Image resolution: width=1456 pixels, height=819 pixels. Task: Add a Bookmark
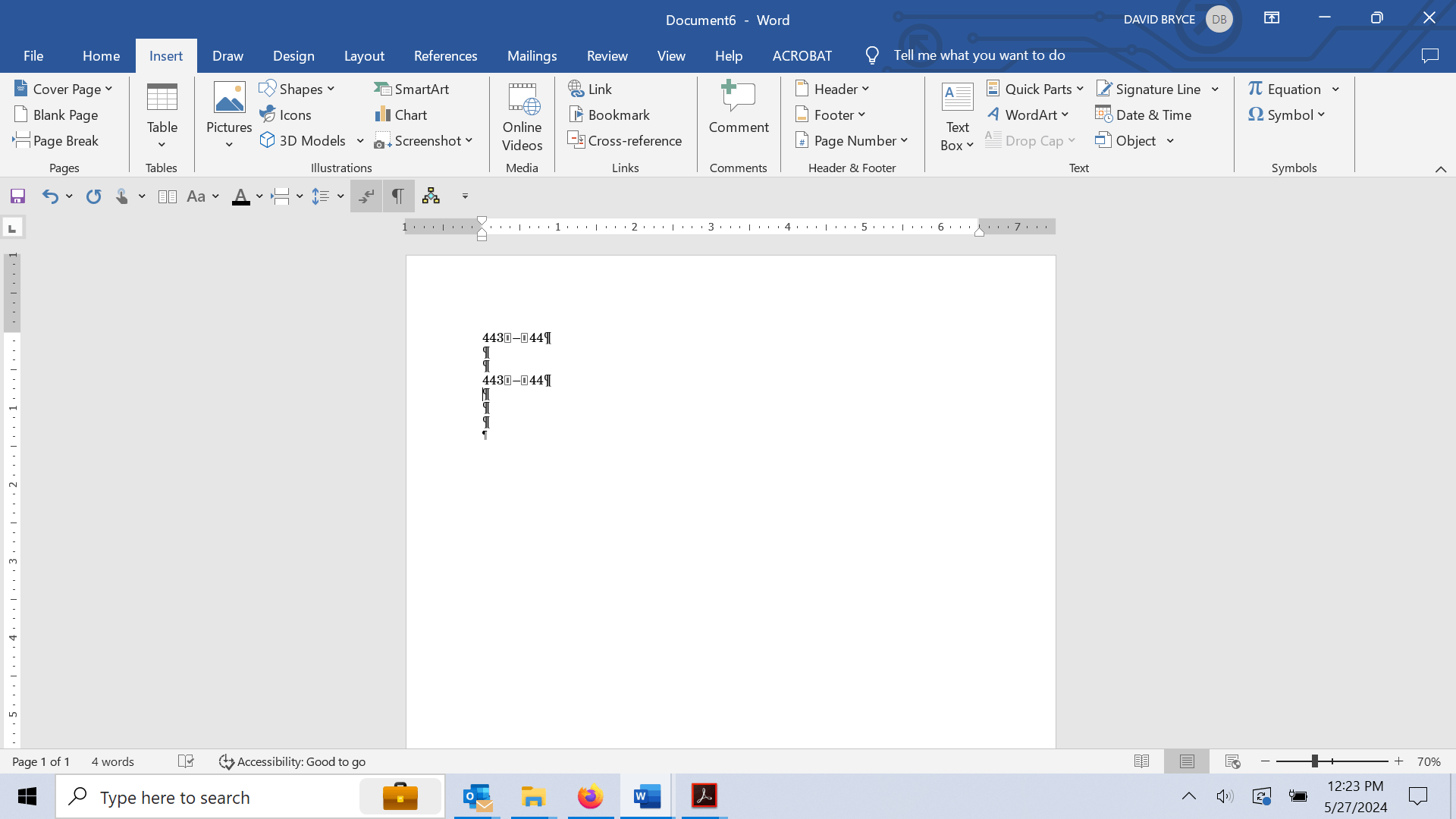pyautogui.click(x=610, y=115)
